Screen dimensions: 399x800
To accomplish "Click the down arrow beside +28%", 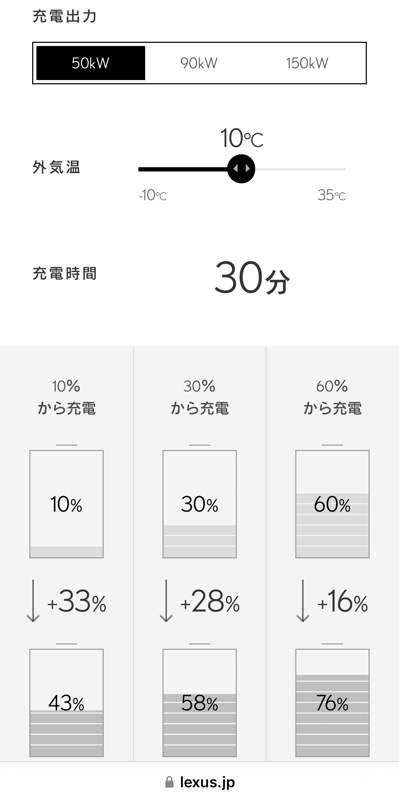I will coord(166,601).
